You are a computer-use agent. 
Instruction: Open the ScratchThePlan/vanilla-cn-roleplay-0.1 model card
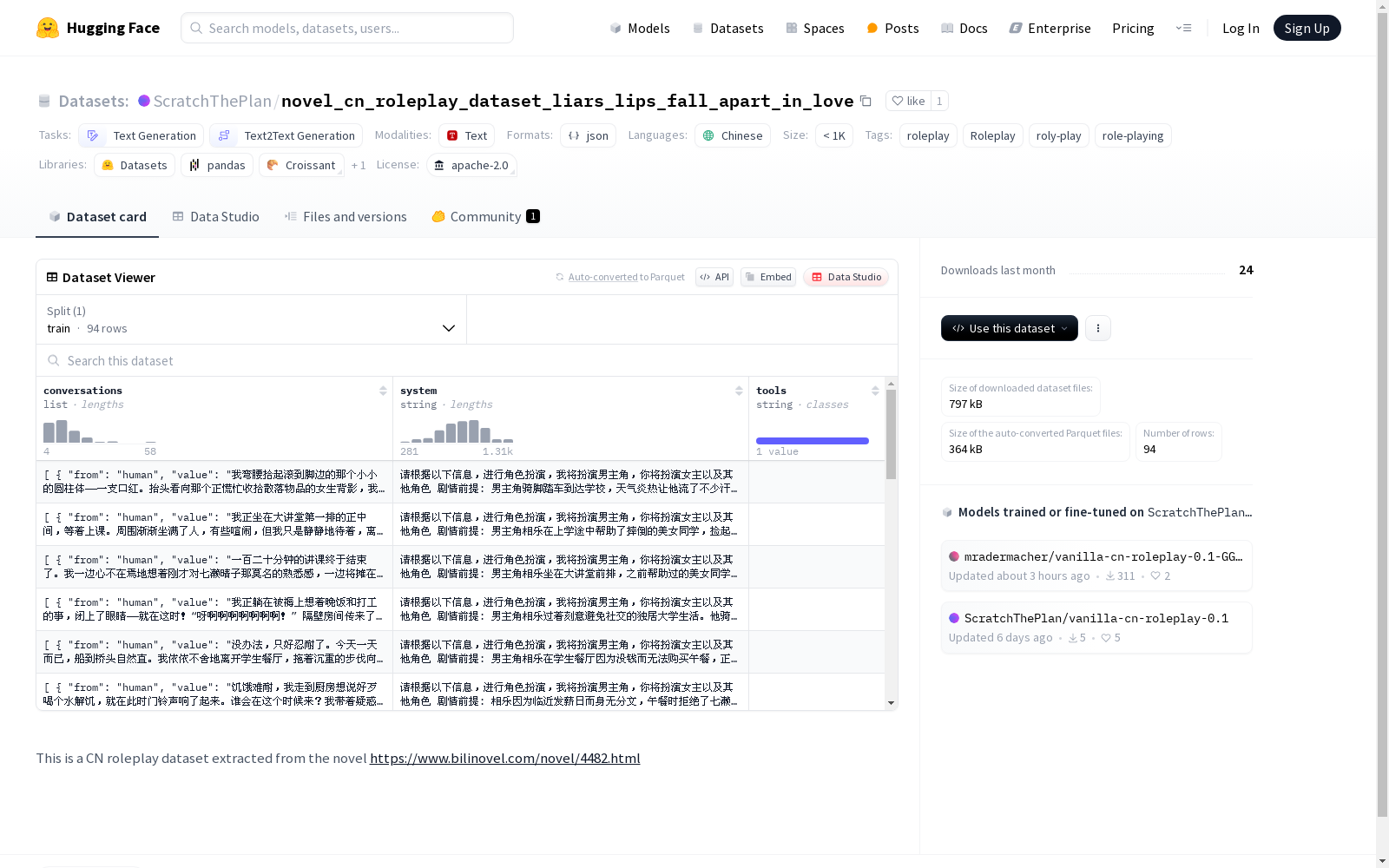coord(1096,627)
